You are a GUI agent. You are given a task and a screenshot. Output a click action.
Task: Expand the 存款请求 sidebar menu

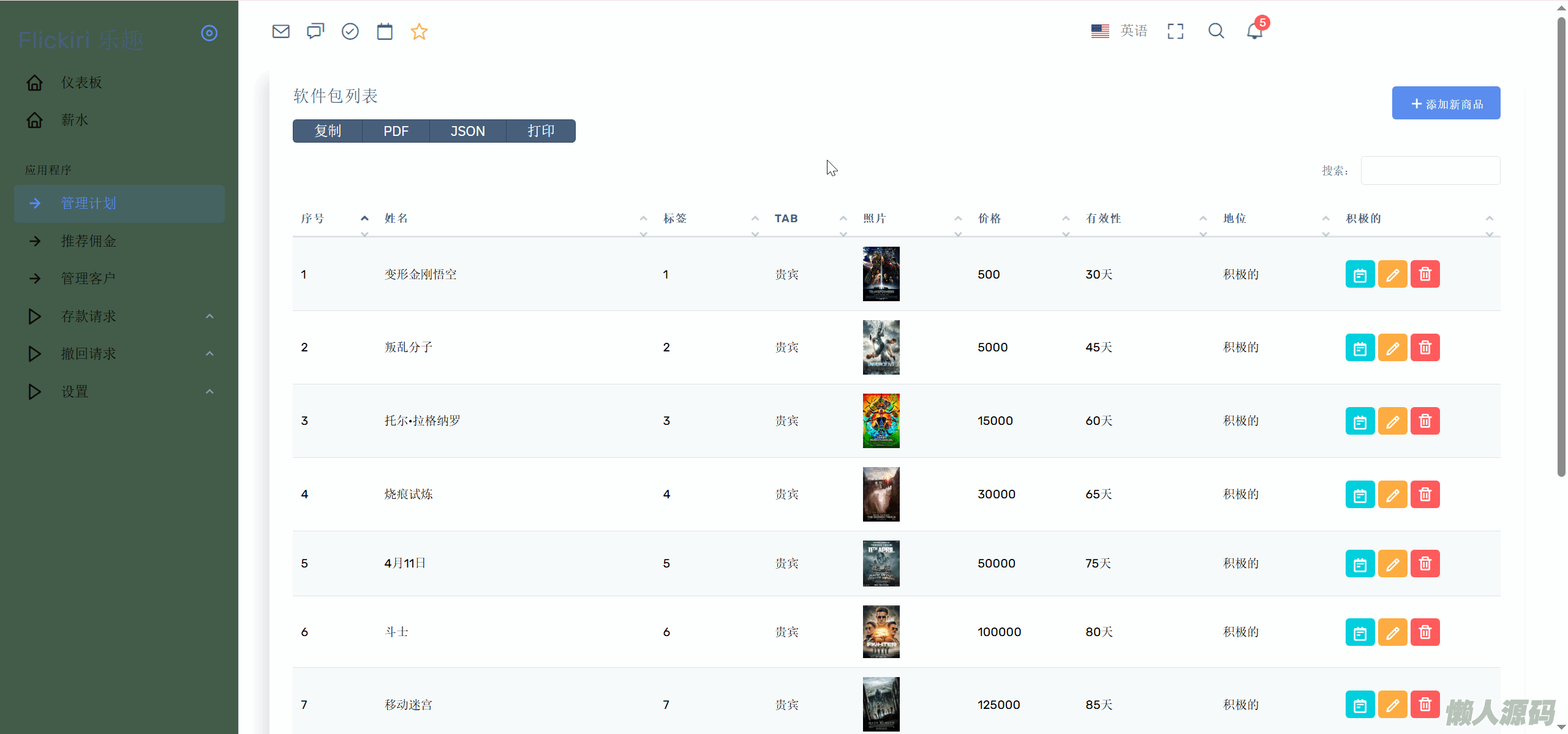point(89,316)
